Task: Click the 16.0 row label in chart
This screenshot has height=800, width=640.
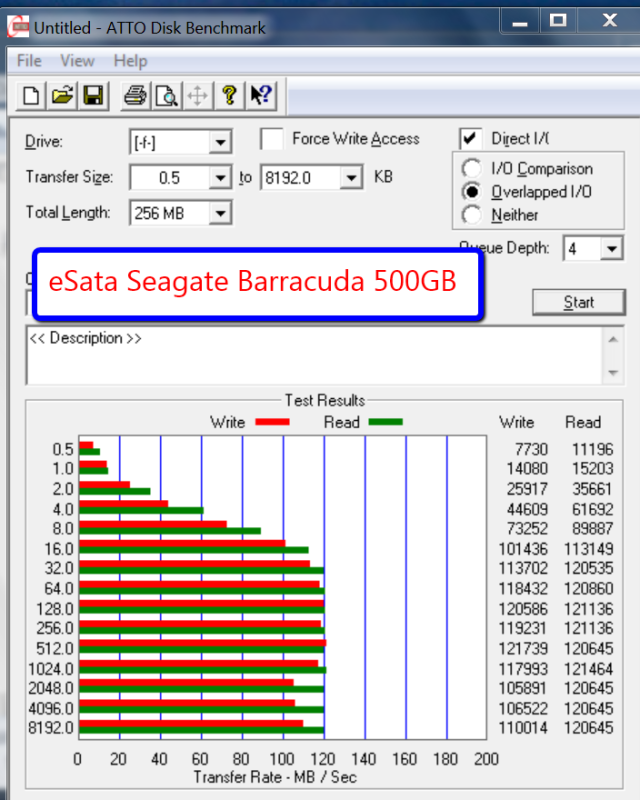Action: click(x=59, y=549)
